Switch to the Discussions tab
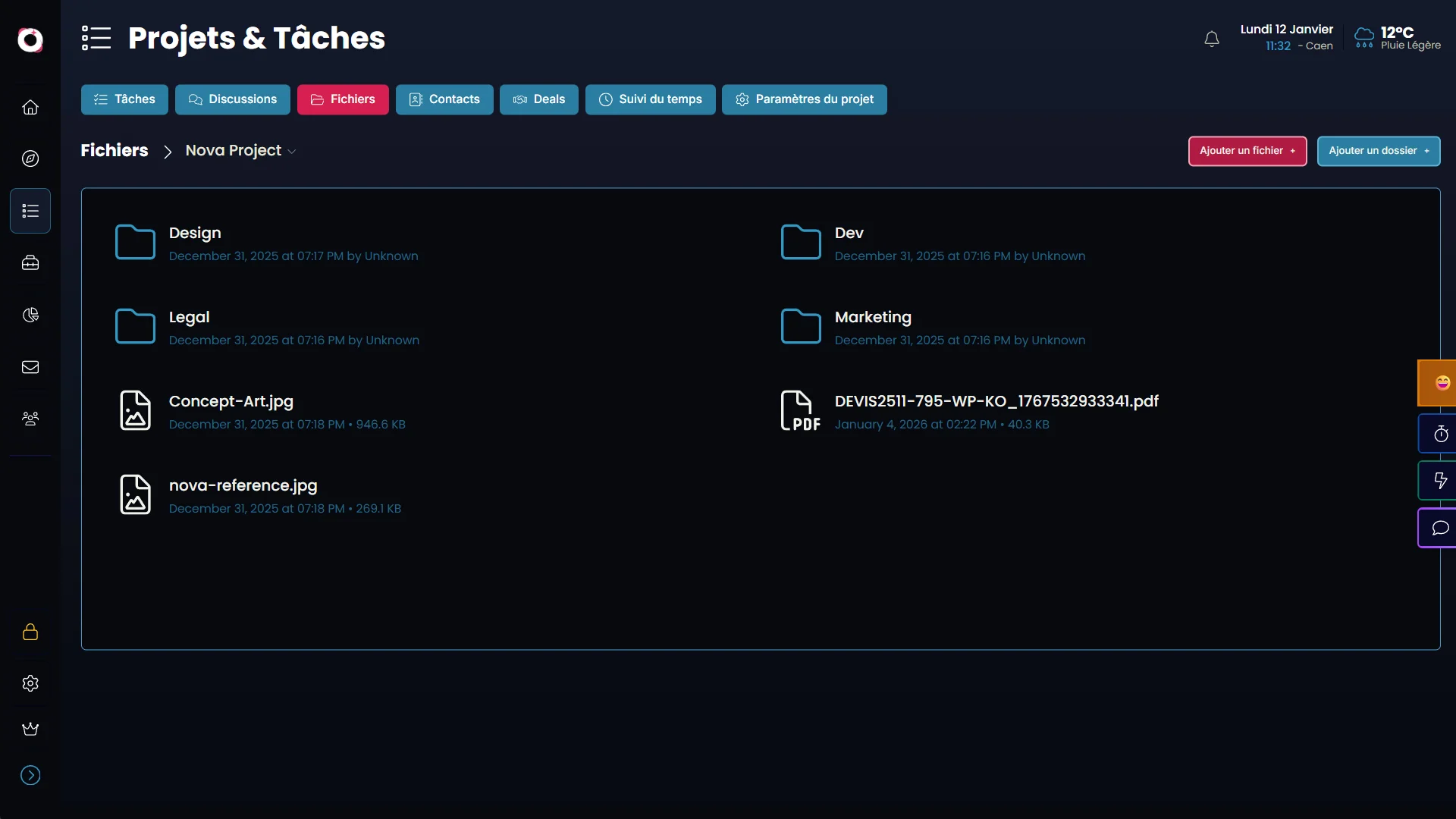Viewport: 1456px width, 819px height. (x=233, y=99)
